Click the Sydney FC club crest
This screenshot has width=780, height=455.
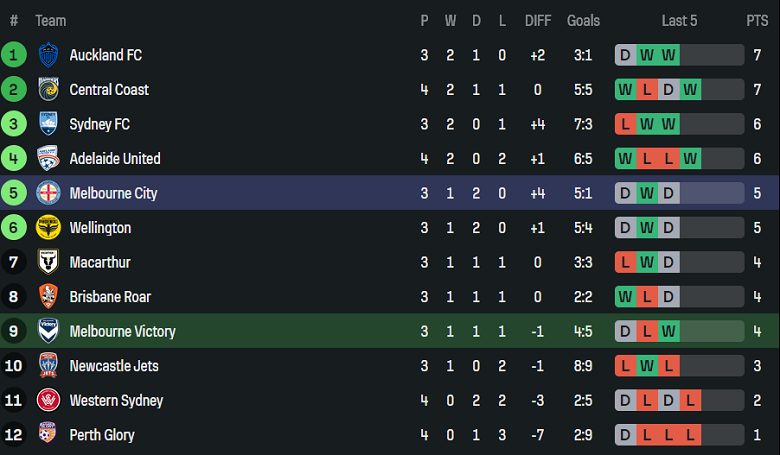(x=48, y=124)
